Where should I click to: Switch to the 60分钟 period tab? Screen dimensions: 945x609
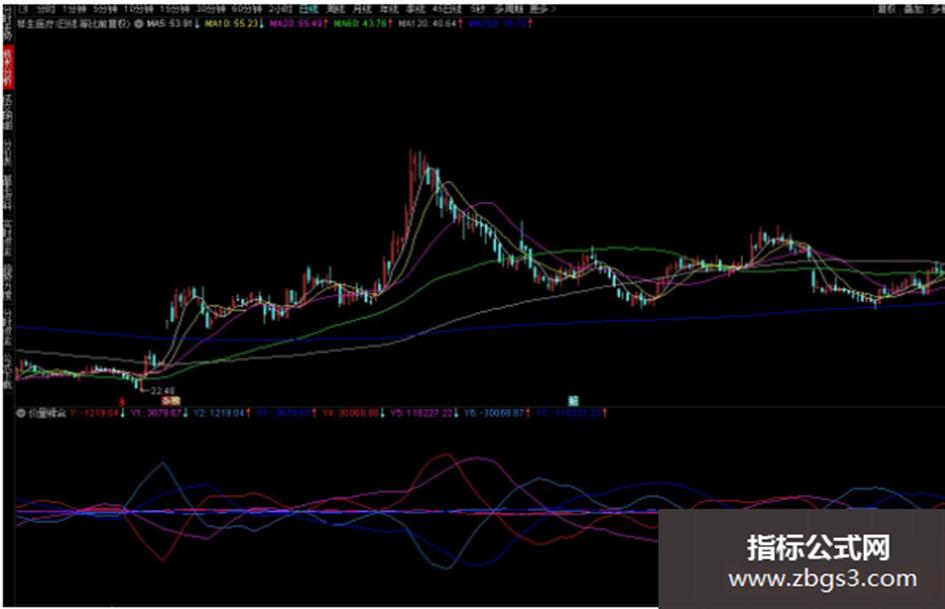(247, 10)
